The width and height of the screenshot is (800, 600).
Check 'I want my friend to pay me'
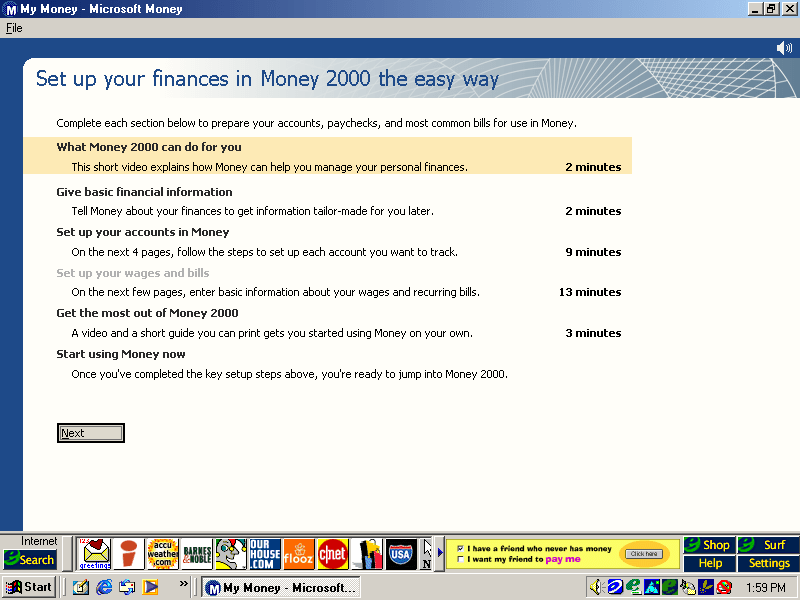(459, 560)
